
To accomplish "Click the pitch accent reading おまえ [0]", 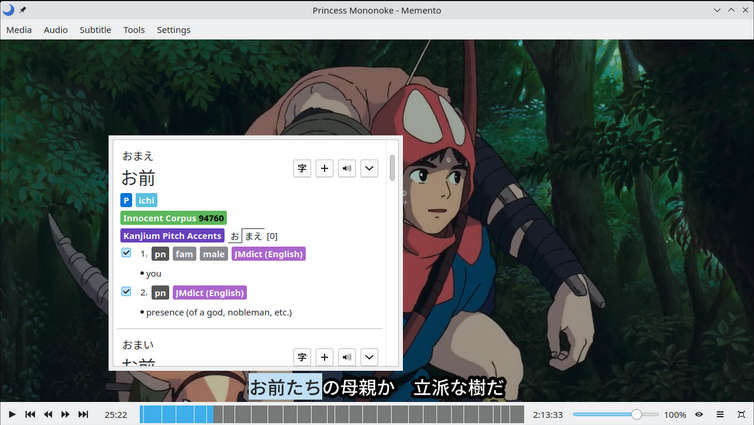I will [x=253, y=236].
